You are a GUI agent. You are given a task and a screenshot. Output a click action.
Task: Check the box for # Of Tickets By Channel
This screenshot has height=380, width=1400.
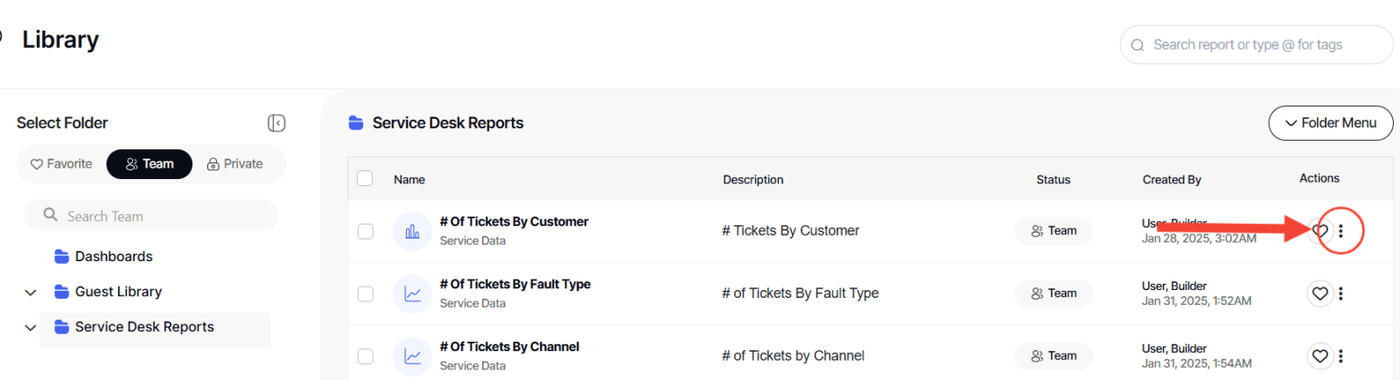[365, 355]
